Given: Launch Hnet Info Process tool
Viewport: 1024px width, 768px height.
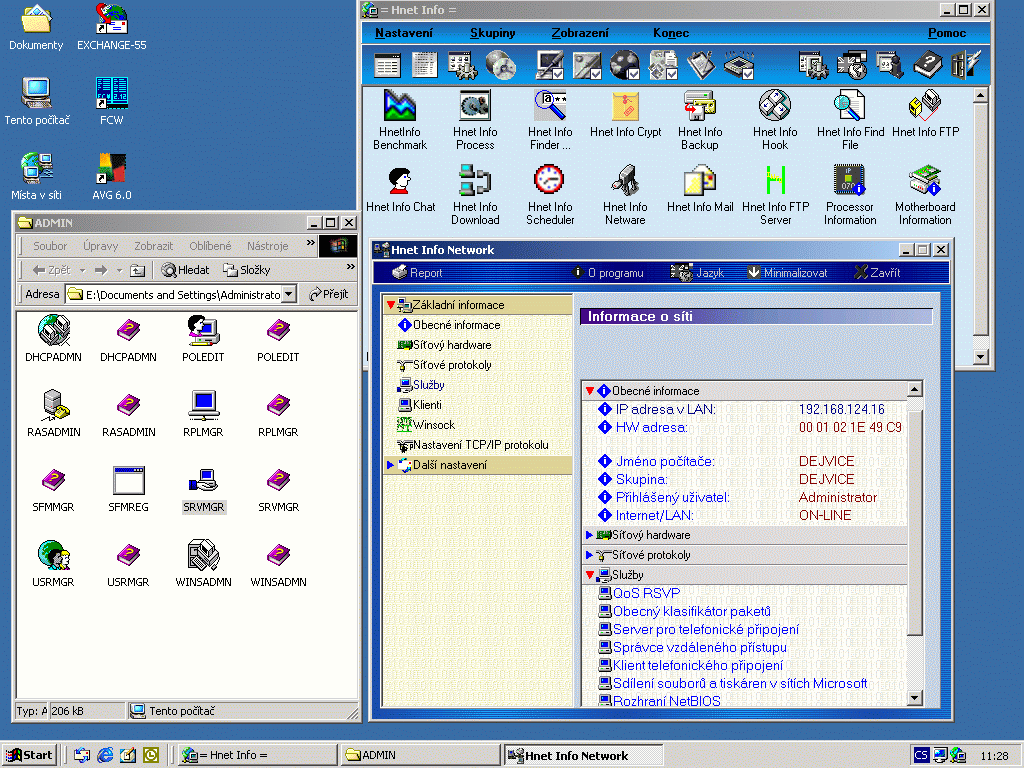Looking at the screenshot, I should [x=475, y=107].
